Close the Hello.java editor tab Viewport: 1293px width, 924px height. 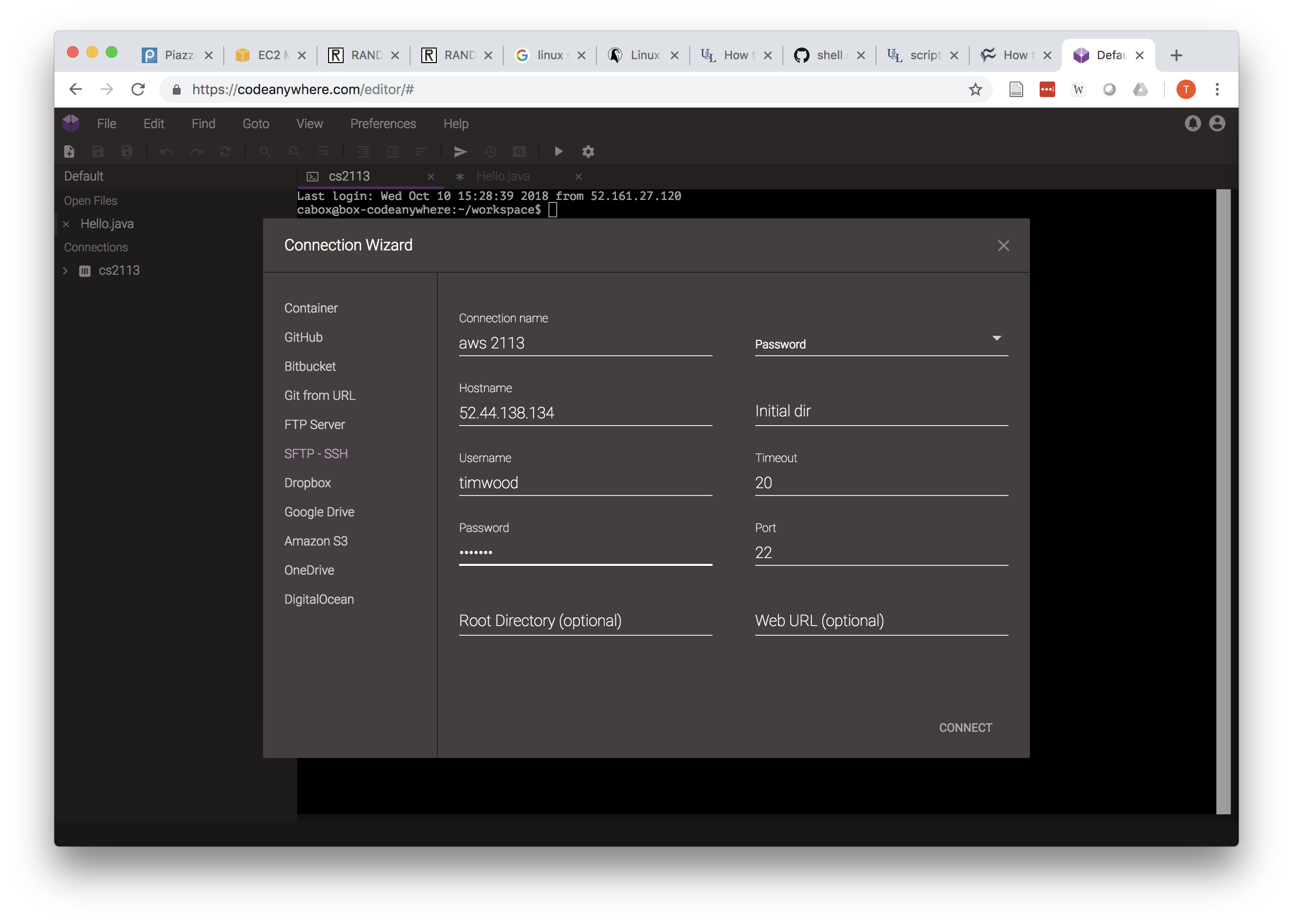click(578, 176)
